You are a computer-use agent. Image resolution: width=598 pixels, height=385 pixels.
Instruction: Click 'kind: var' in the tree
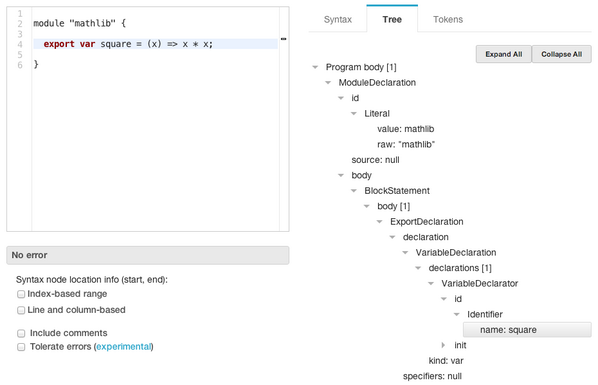pyautogui.click(x=446, y=361)
